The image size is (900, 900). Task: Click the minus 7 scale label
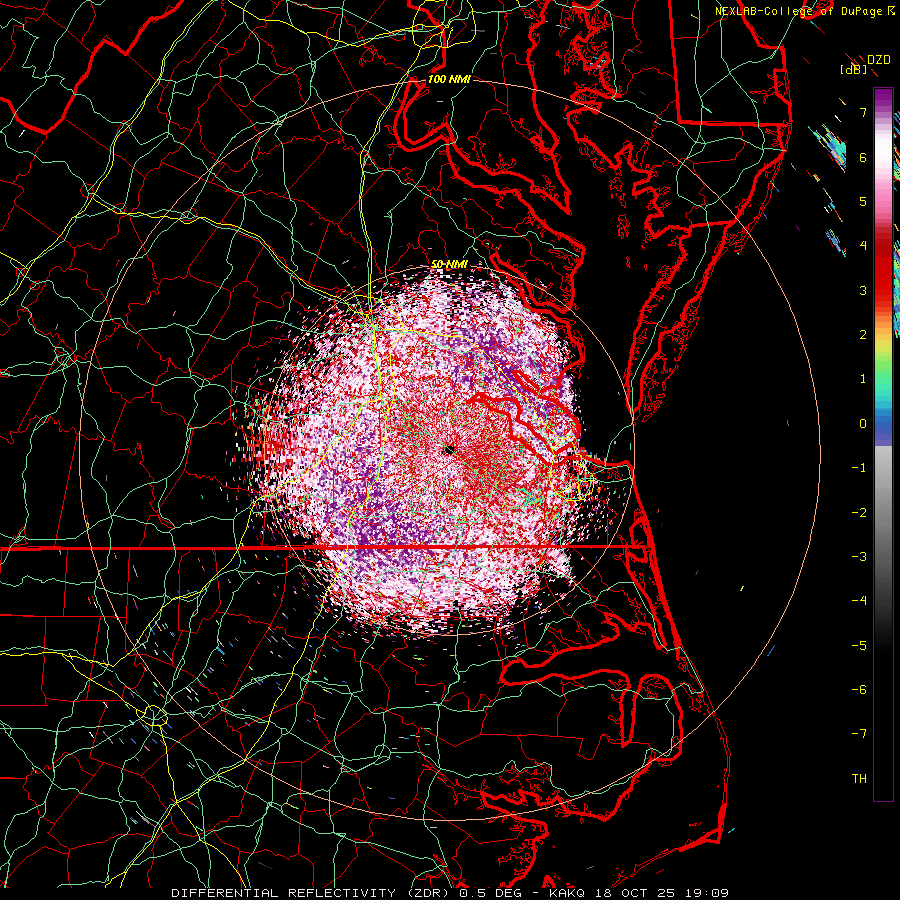(x=859, y=734)
